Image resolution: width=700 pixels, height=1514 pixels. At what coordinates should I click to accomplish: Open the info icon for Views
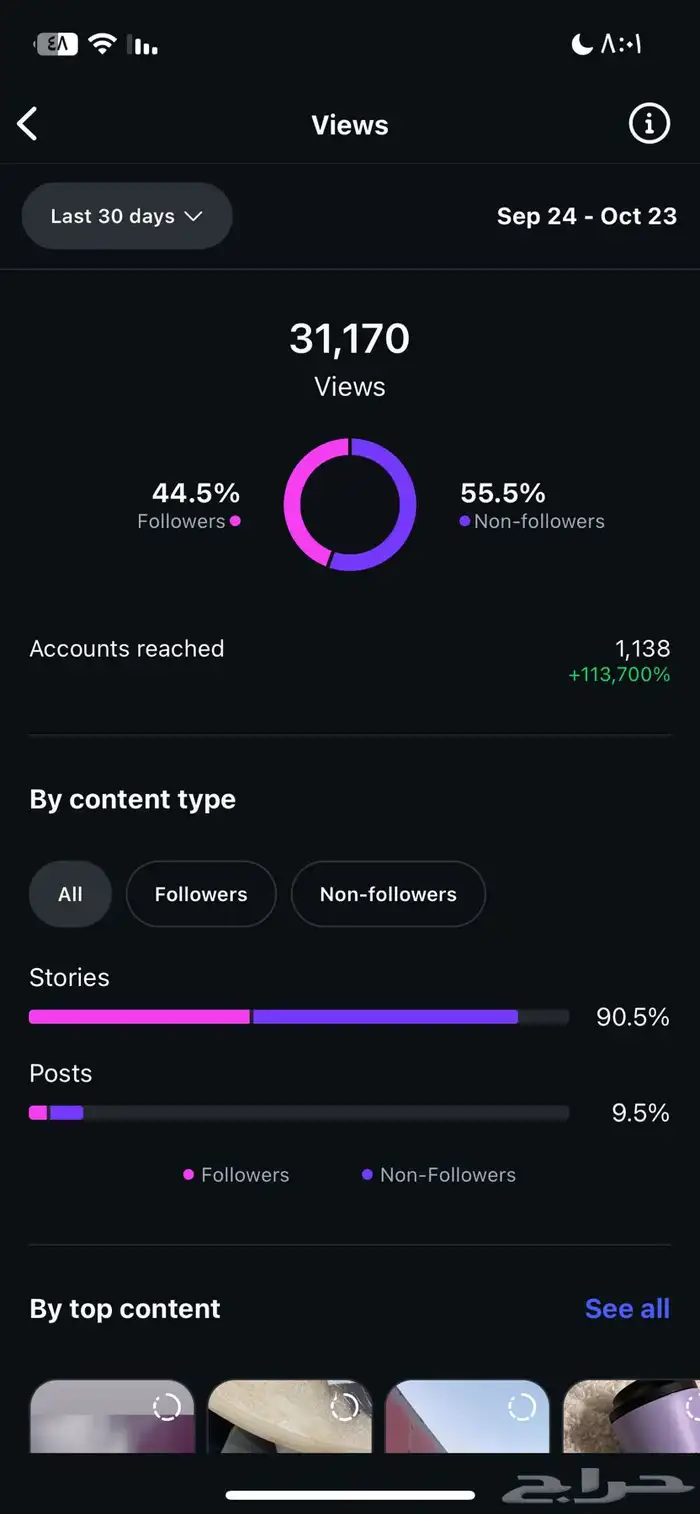(x=649, y=124)
